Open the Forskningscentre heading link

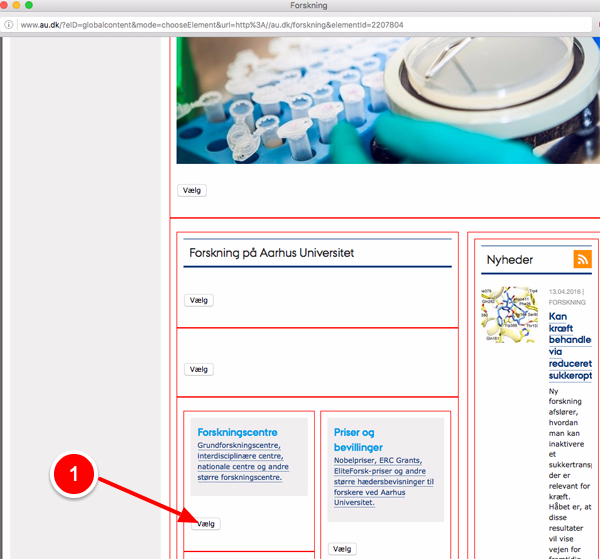coord(237,433)
